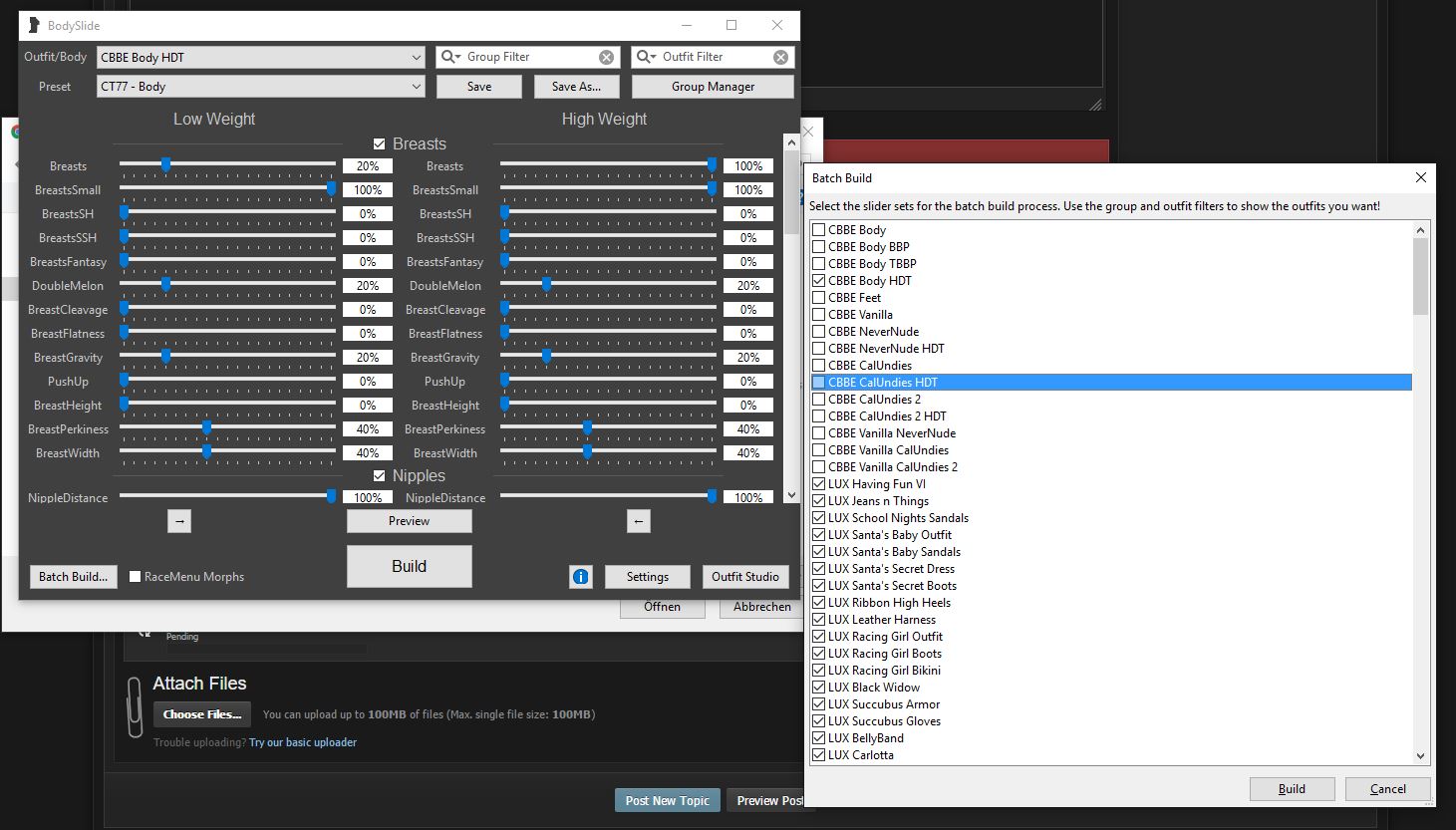
Task: Click the high weight BreastWidth slider
Action: pyautogui.click(x=608, y=453)
